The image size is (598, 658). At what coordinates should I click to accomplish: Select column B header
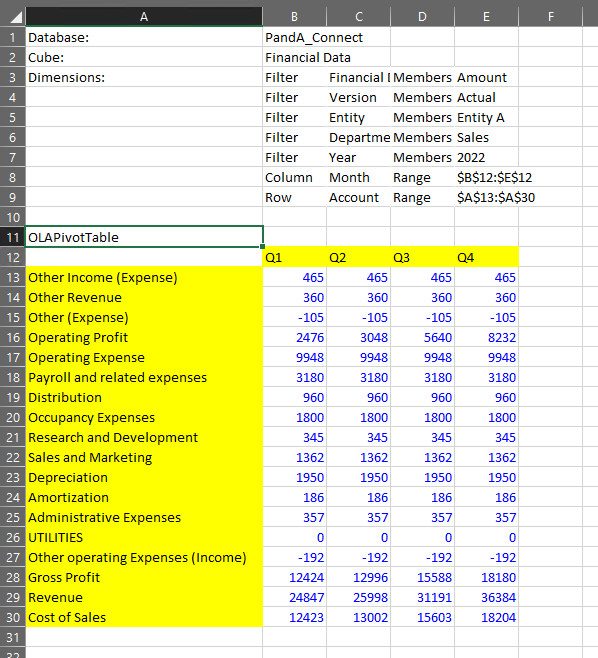click(295, 16)
